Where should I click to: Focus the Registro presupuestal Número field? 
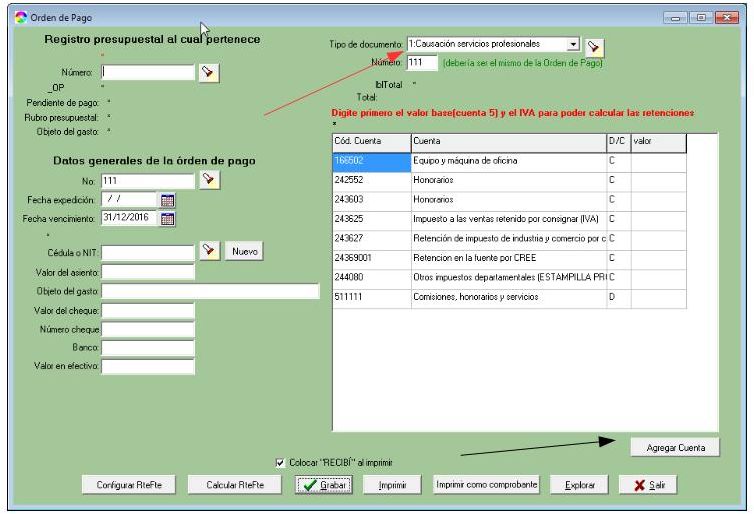point(148,72)
